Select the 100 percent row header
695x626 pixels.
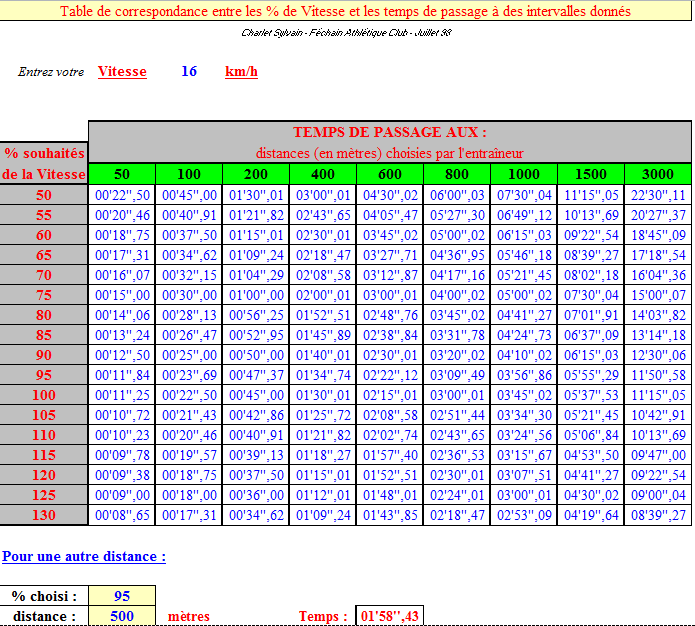(44, 395)
